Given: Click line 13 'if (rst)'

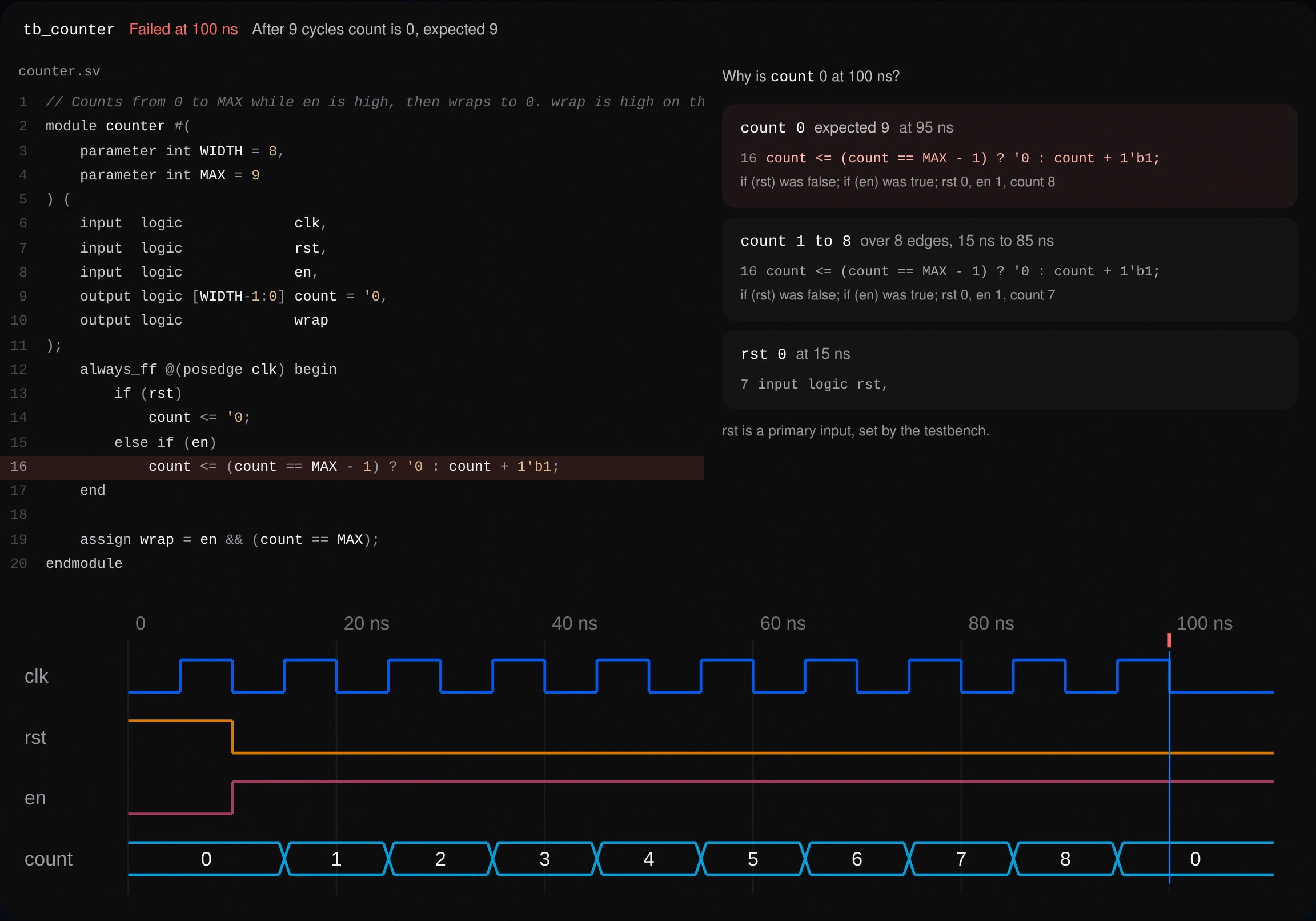Looking at the screenshot, I should click(x=148, y=394).
